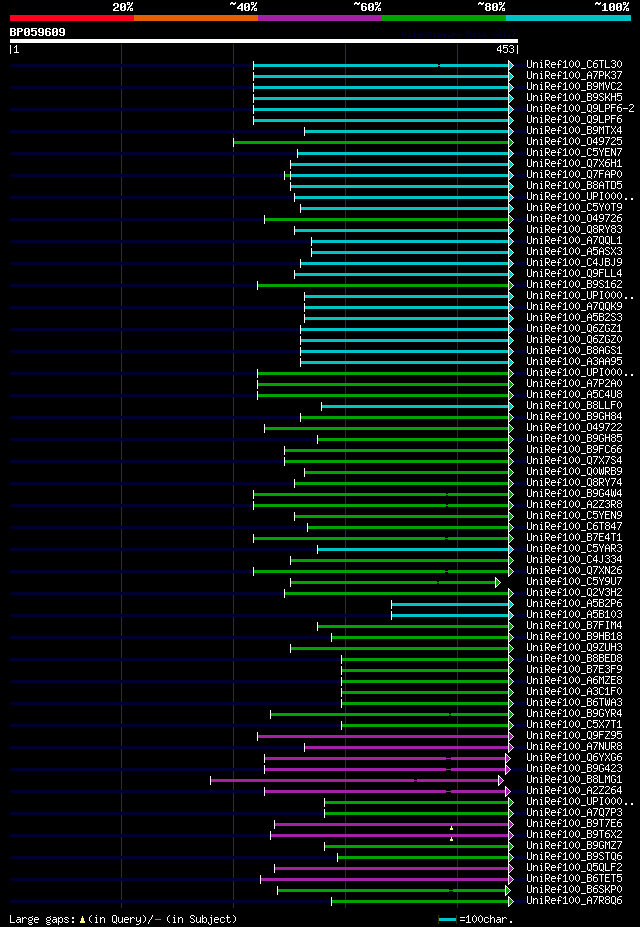Select the UniRef100_A5B2S3 label

pyautogui.click(x=574, y=317)
